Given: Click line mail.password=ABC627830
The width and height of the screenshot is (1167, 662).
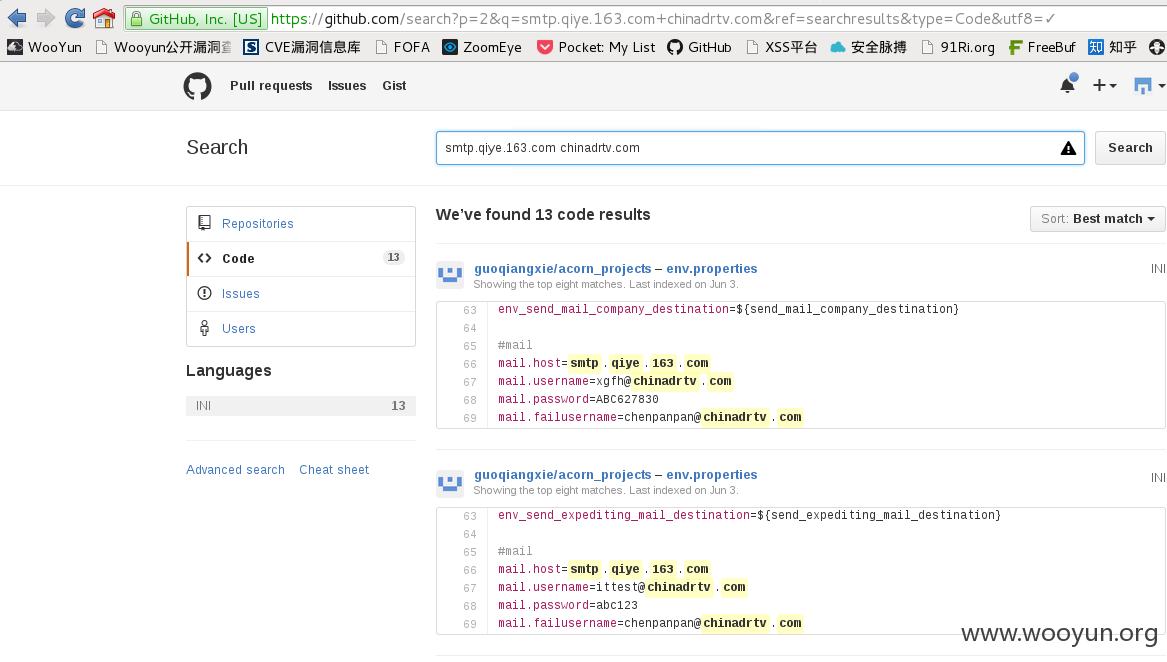Looking at the screenshot, I should click(x=578, y=399).
